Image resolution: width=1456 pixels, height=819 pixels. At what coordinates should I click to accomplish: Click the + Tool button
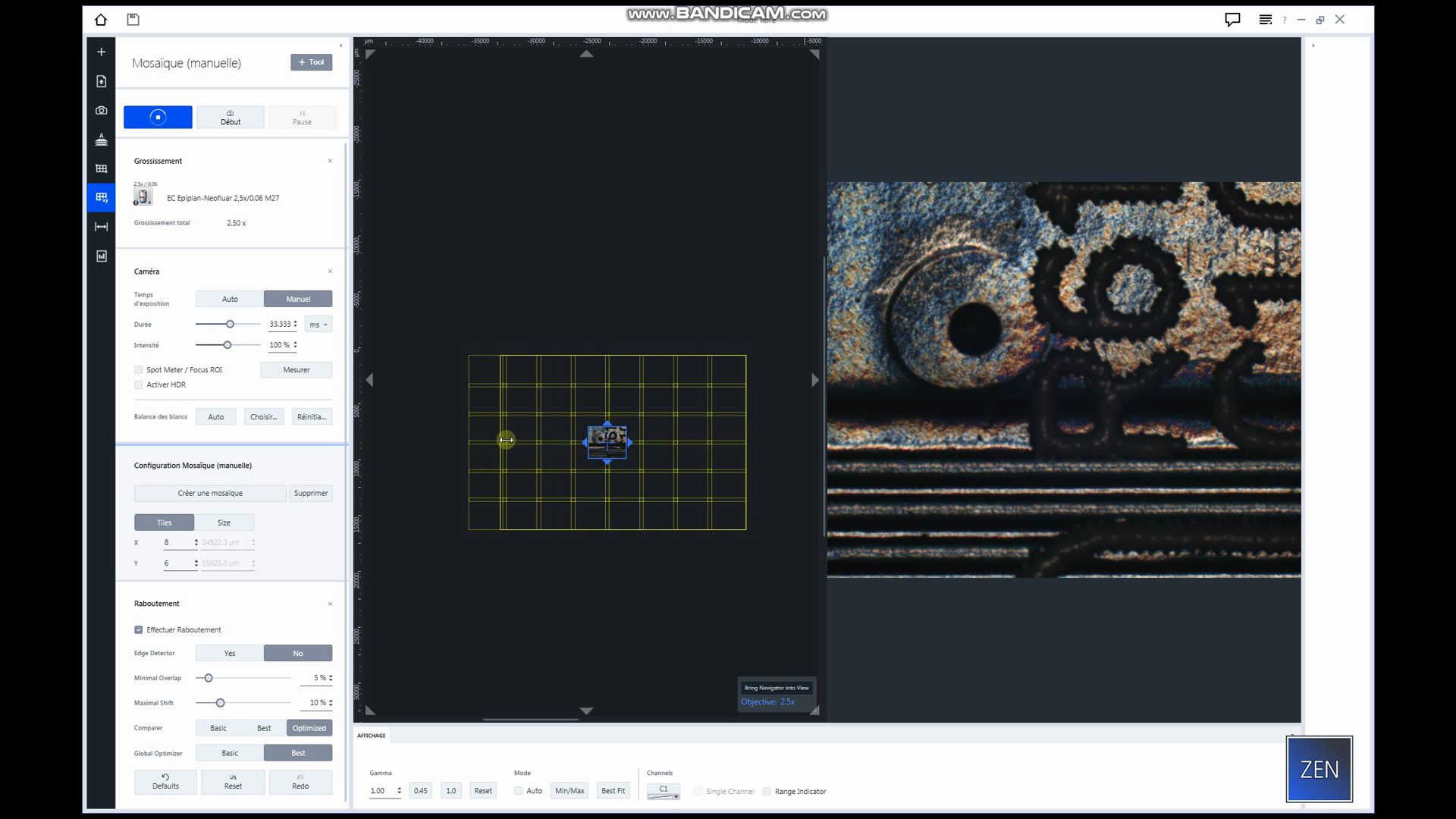[311, 62]
